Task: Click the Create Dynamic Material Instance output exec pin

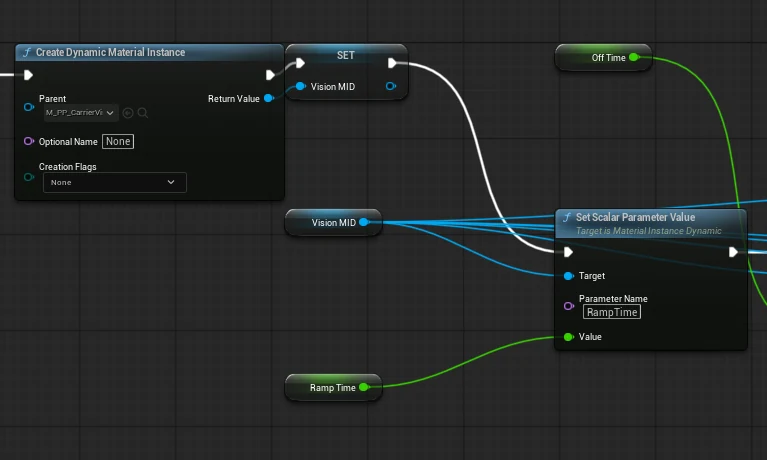Action: [x=270, y=75]
